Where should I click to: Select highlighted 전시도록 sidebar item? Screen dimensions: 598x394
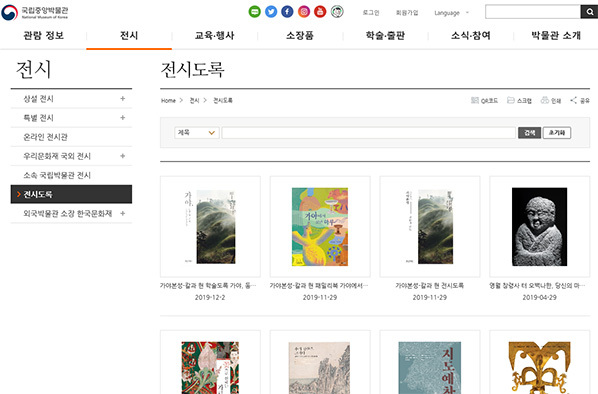click(71, 194)
